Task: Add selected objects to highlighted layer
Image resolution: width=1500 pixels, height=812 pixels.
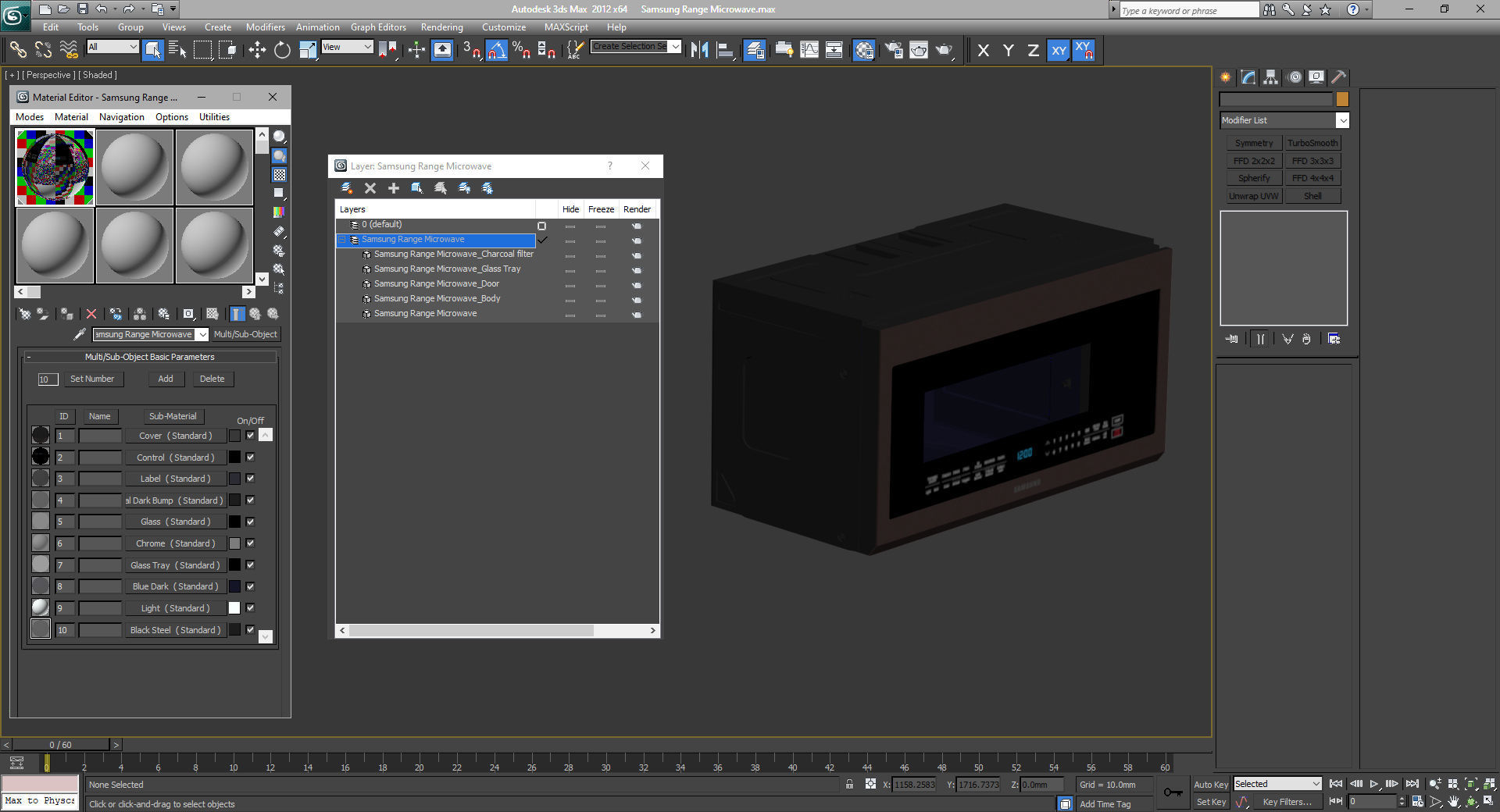Action: point(394,188)
